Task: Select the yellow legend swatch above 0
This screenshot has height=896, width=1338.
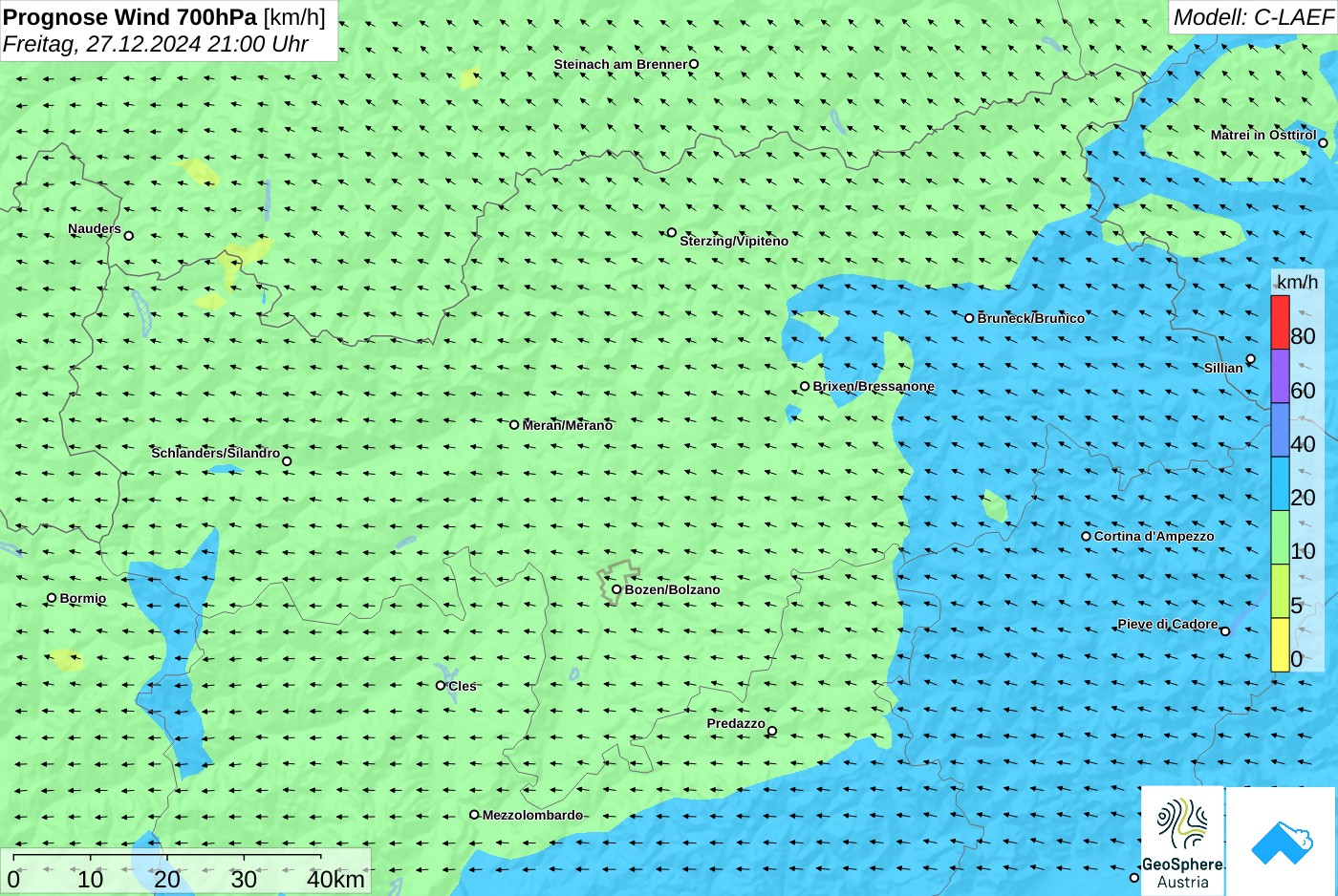Action: coord(1280,645)
